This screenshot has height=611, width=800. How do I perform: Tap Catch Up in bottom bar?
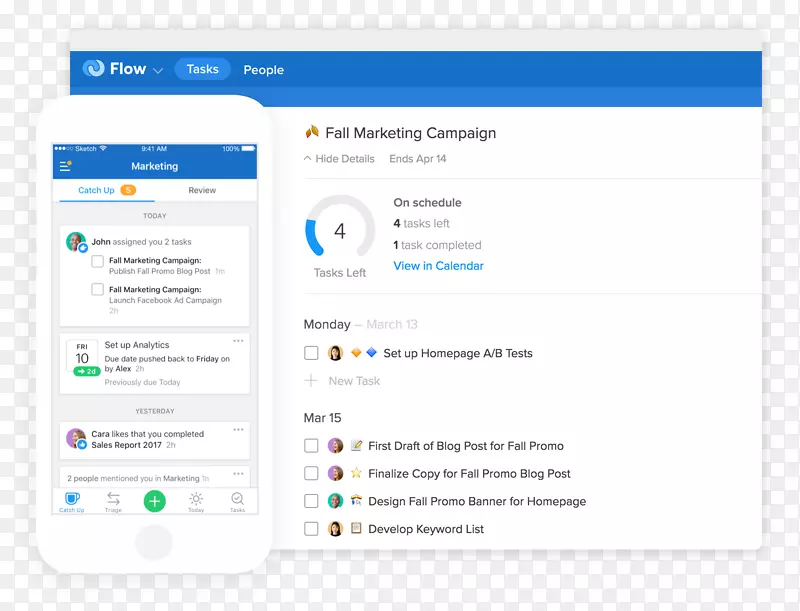click(x=72, y=502)
